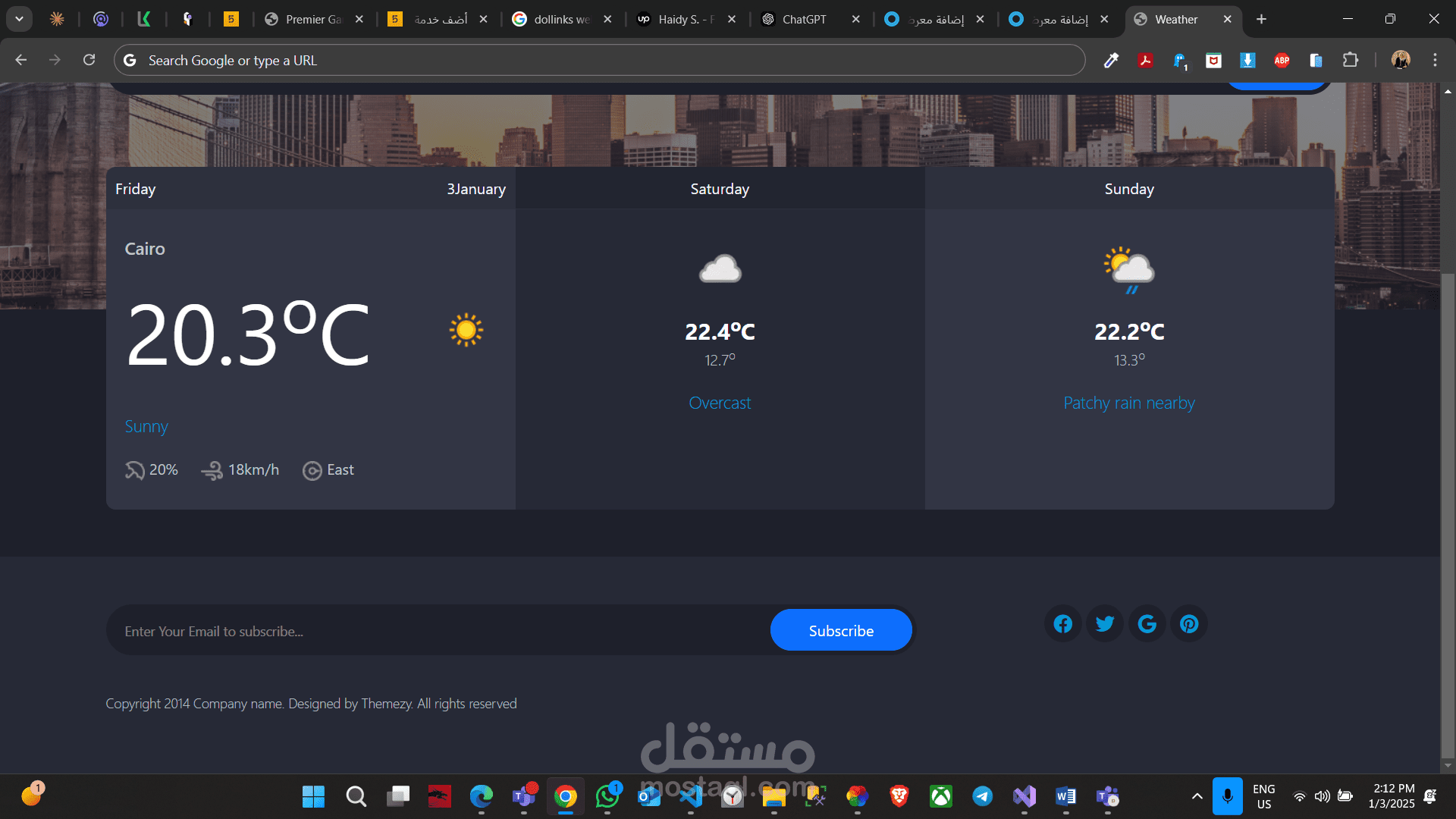This screenshot has height=819, width=1456.
Task: Click the compass wind direction icon
Action: [x=312, y=470]
